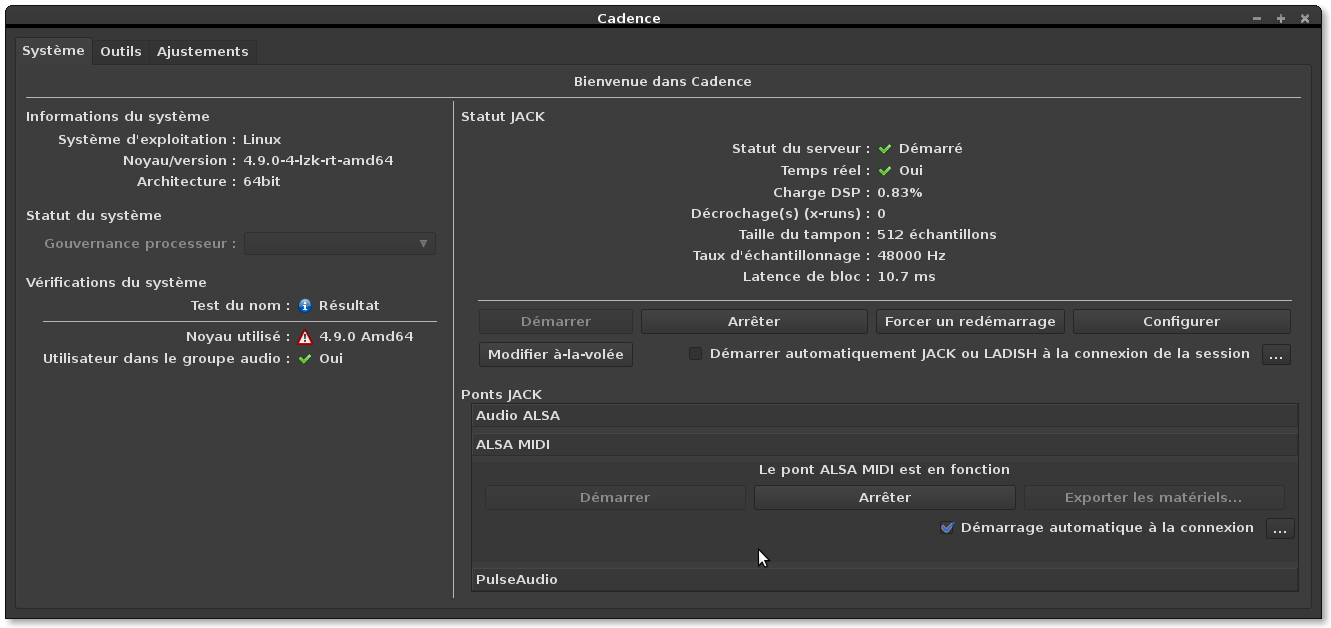Uncheck Démarrage automatique à la connexion
Viewport: 1331px width, 628px height.
(x=947, y=528)
